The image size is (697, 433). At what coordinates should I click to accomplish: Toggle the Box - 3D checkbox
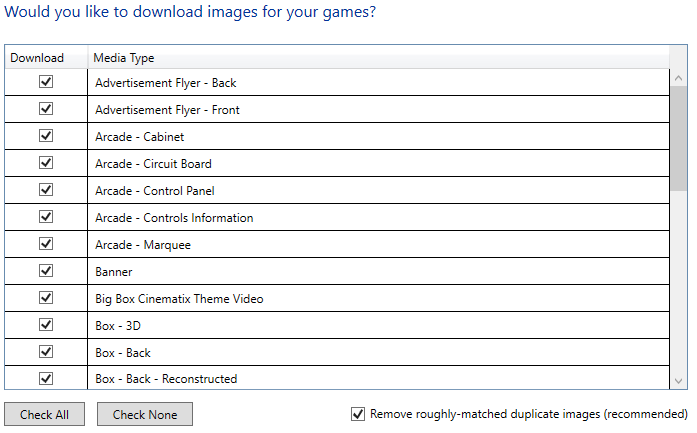[x=46, y=325]
